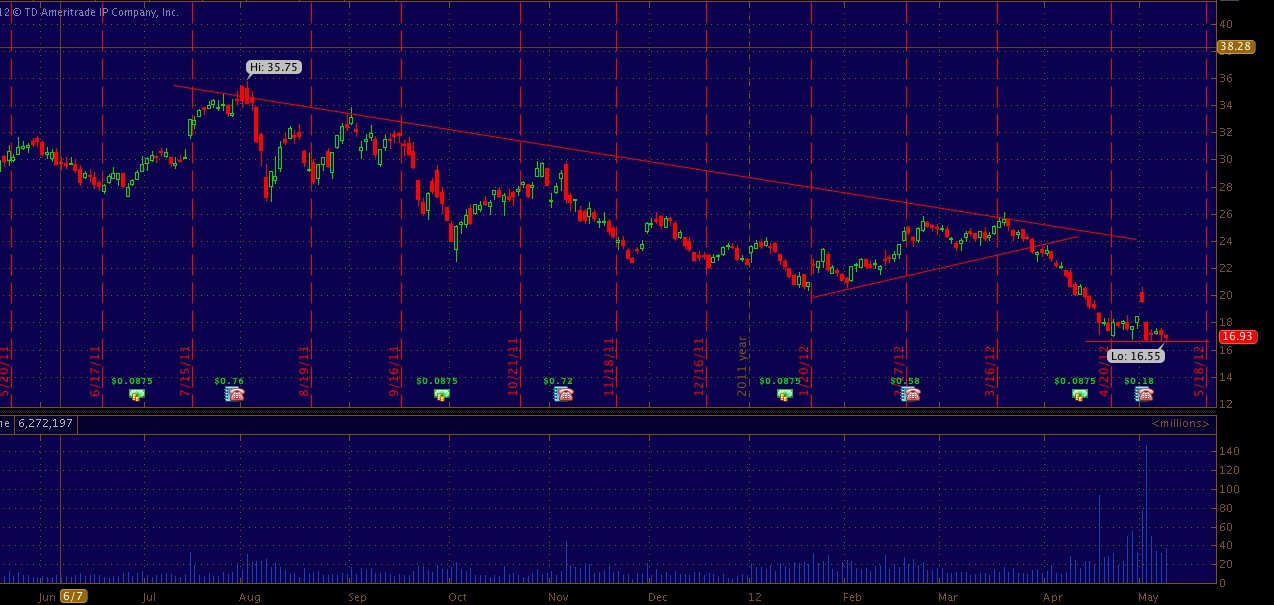
Task: Click the $0.76 earnings value text
Action: (229, 381)
